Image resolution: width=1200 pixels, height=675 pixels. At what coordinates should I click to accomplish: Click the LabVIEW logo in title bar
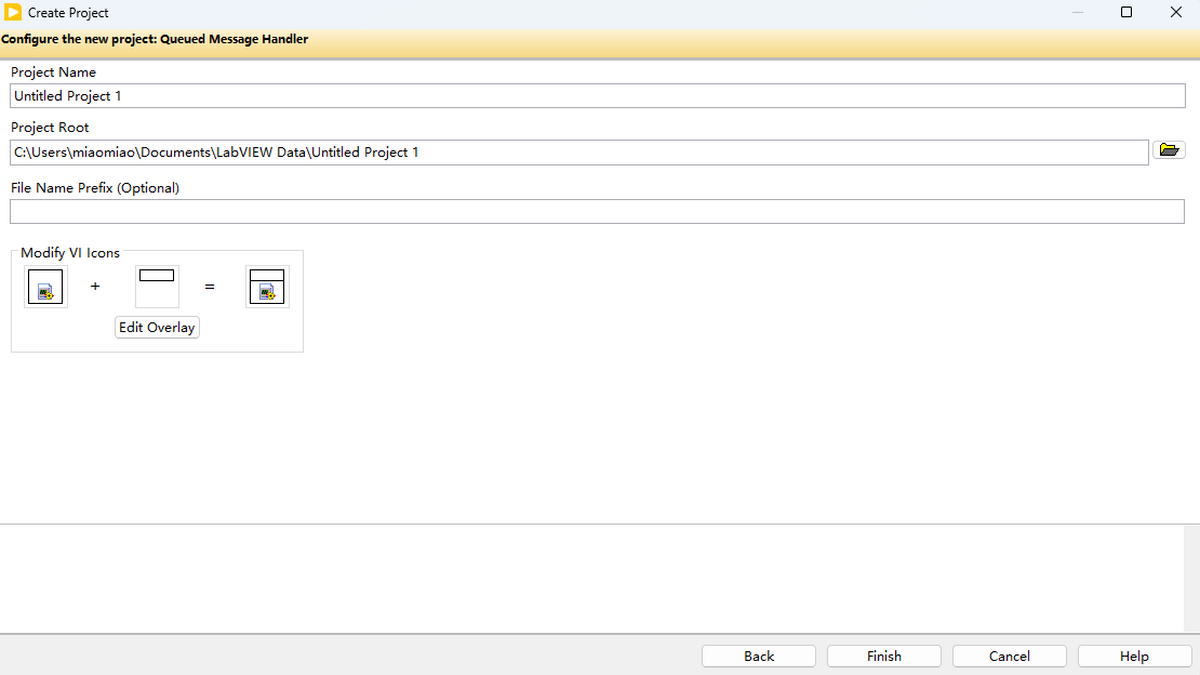13,13
